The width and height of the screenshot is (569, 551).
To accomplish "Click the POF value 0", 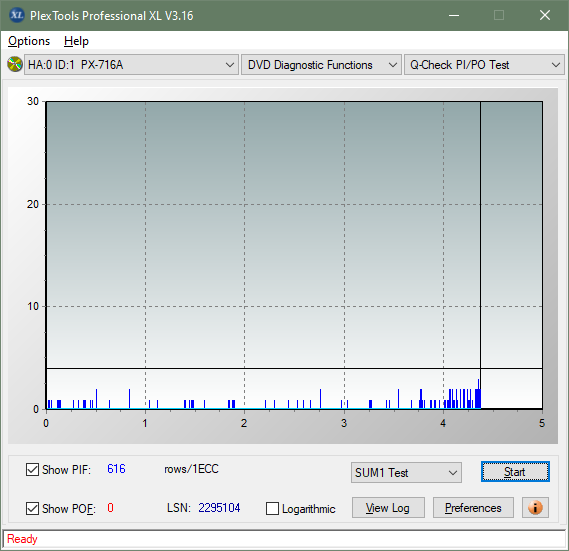I will tap(110, 508).
